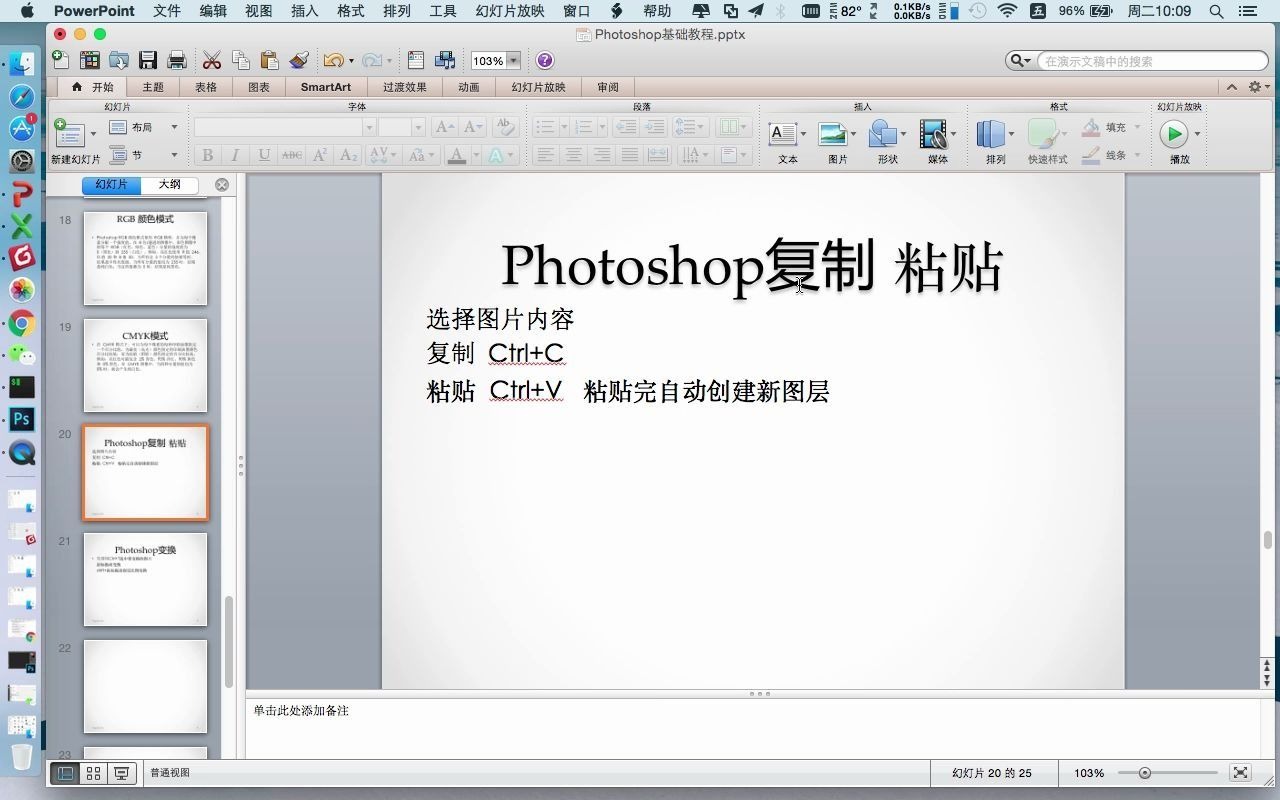Toggle bold formatting in the Font group

click(207, 155)
